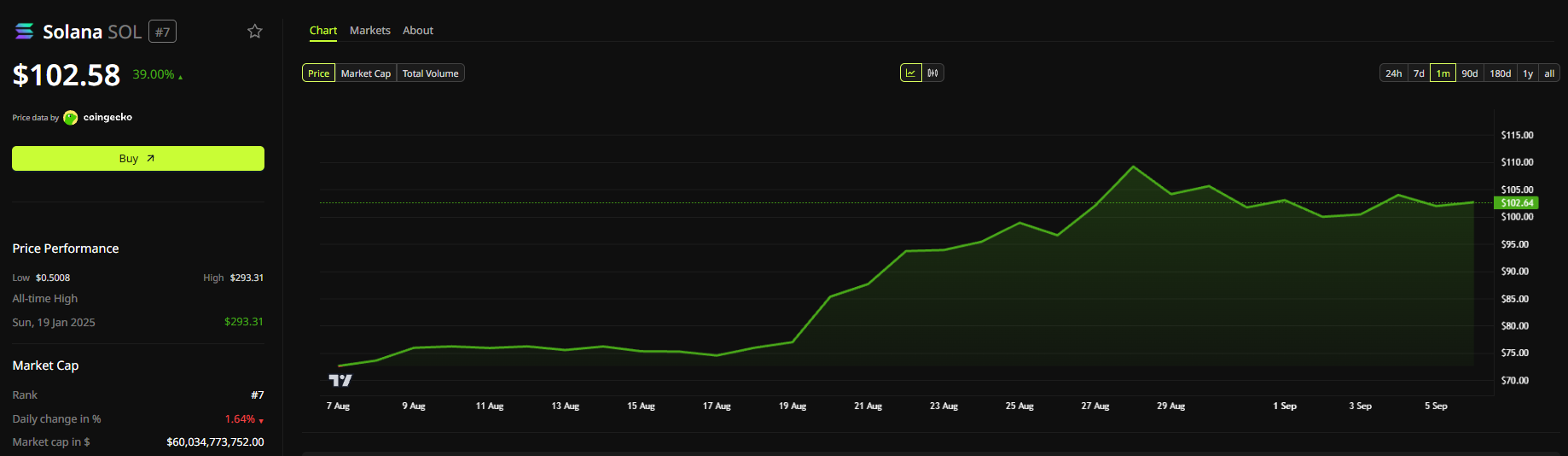Click the Sun, 19 Jan 2025 date
Image resolution: width=1568 pixels, height=456 pixels.
(x=54, y=323)
